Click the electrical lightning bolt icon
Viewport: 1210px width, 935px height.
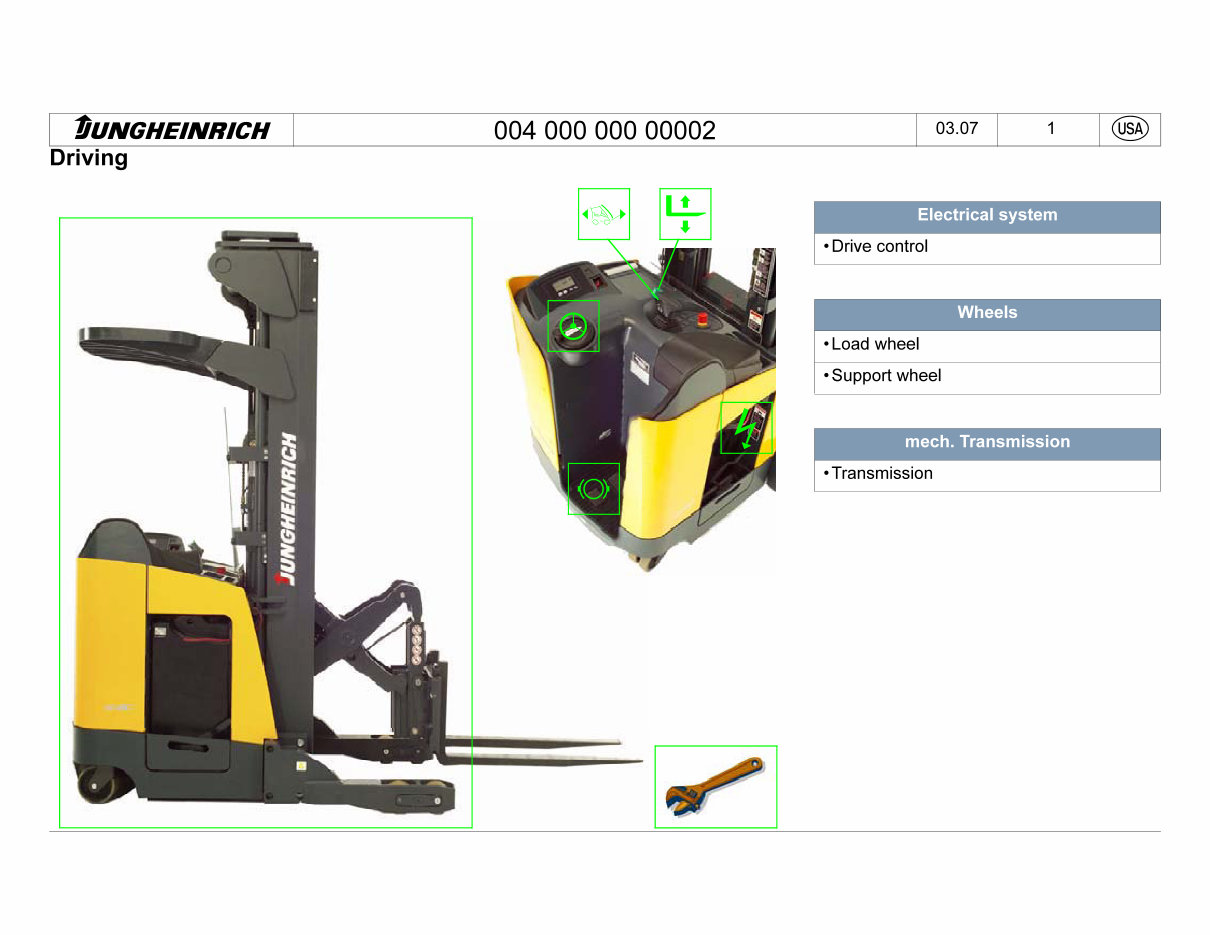pyautogui.click(x=745, y=425)
